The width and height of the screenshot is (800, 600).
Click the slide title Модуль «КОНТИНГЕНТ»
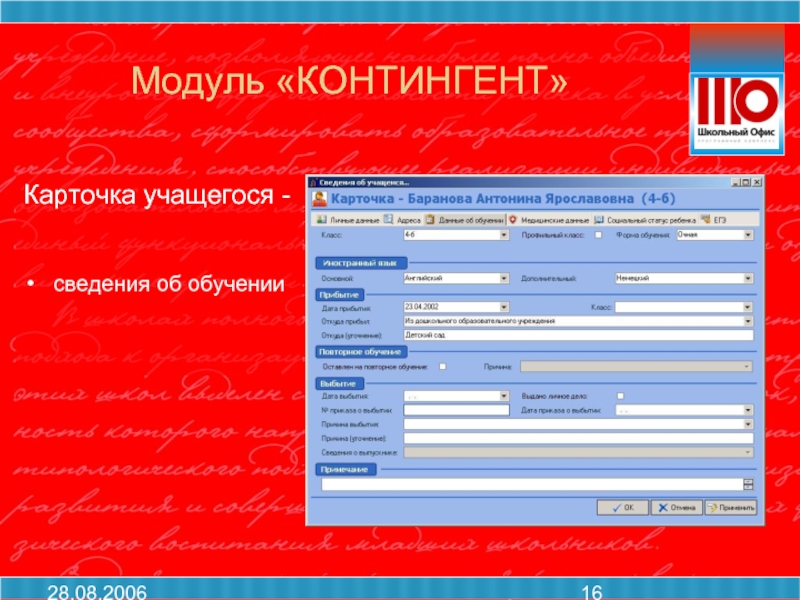point(349,81)
